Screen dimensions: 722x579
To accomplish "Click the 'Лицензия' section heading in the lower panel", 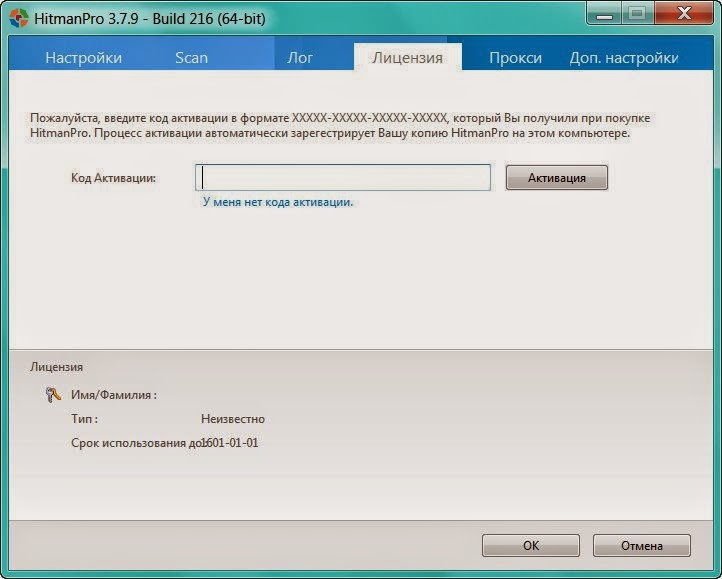I will click(56, 367).
